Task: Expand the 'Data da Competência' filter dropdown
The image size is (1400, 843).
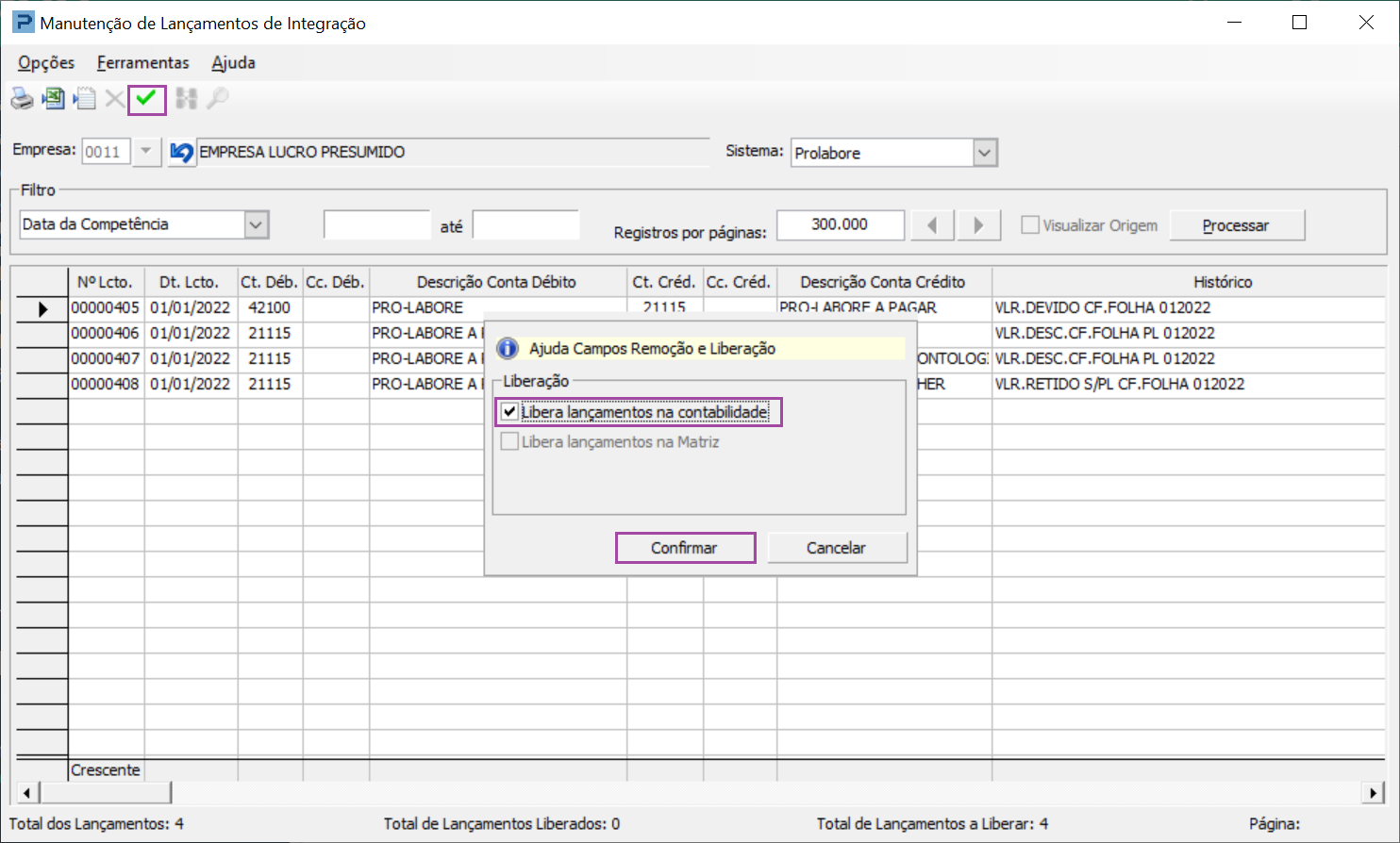Action: tap(256, 224)
